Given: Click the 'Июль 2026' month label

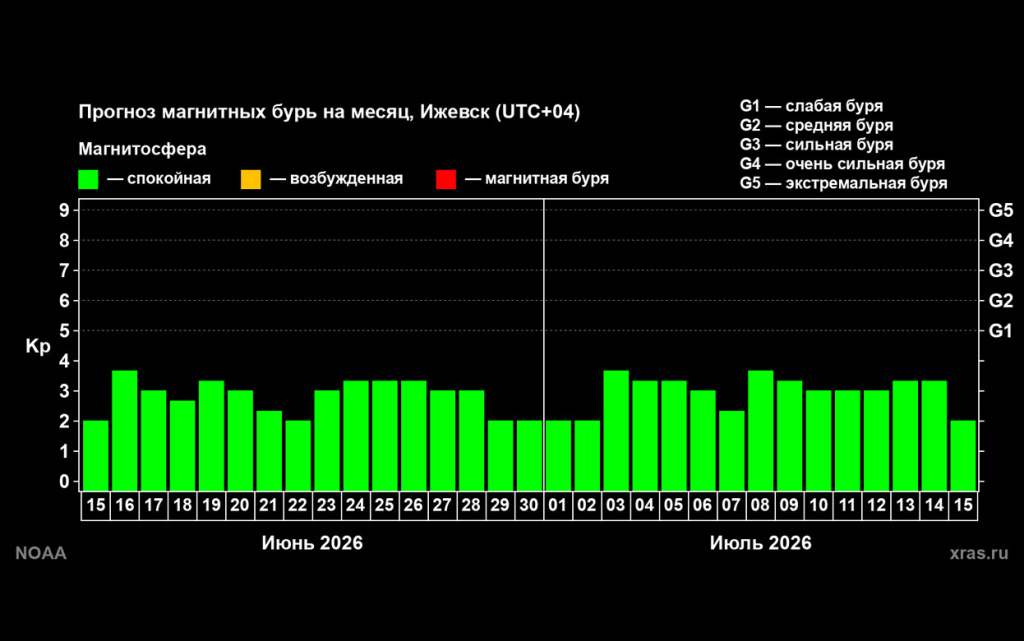Looking at the screenshot, I should click(761, 543).
